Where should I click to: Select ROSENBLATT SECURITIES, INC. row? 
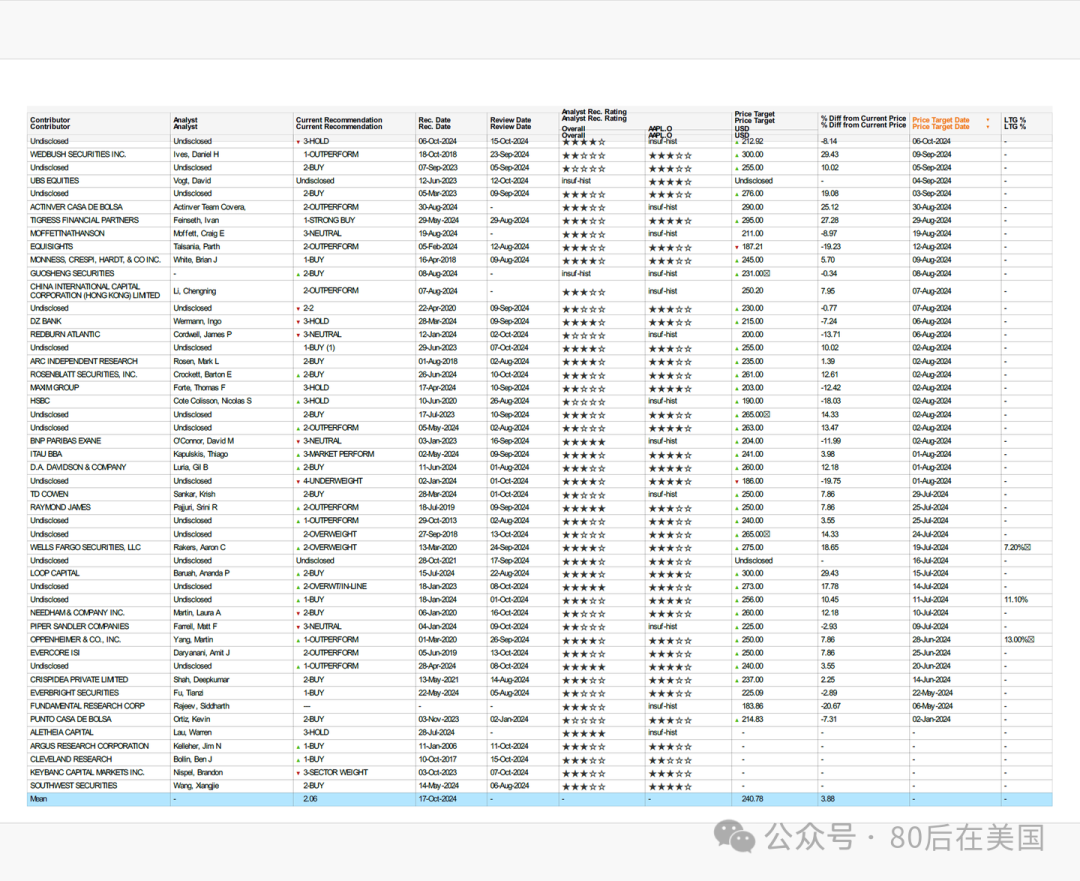(539, 375)
